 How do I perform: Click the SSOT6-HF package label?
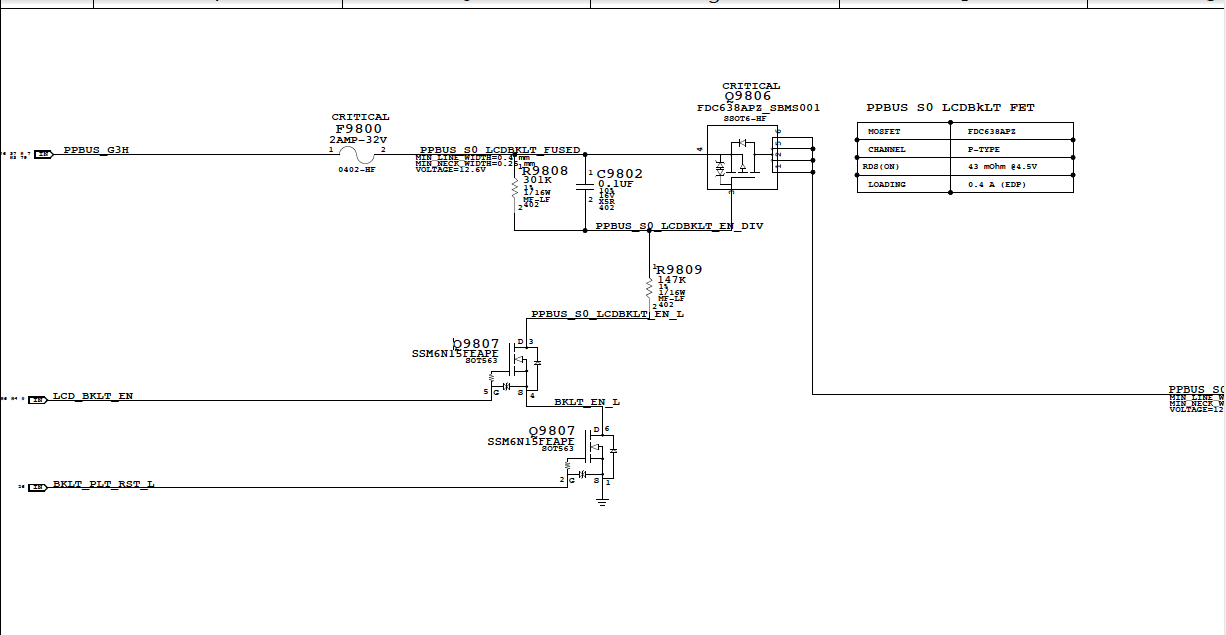[745, 118]
